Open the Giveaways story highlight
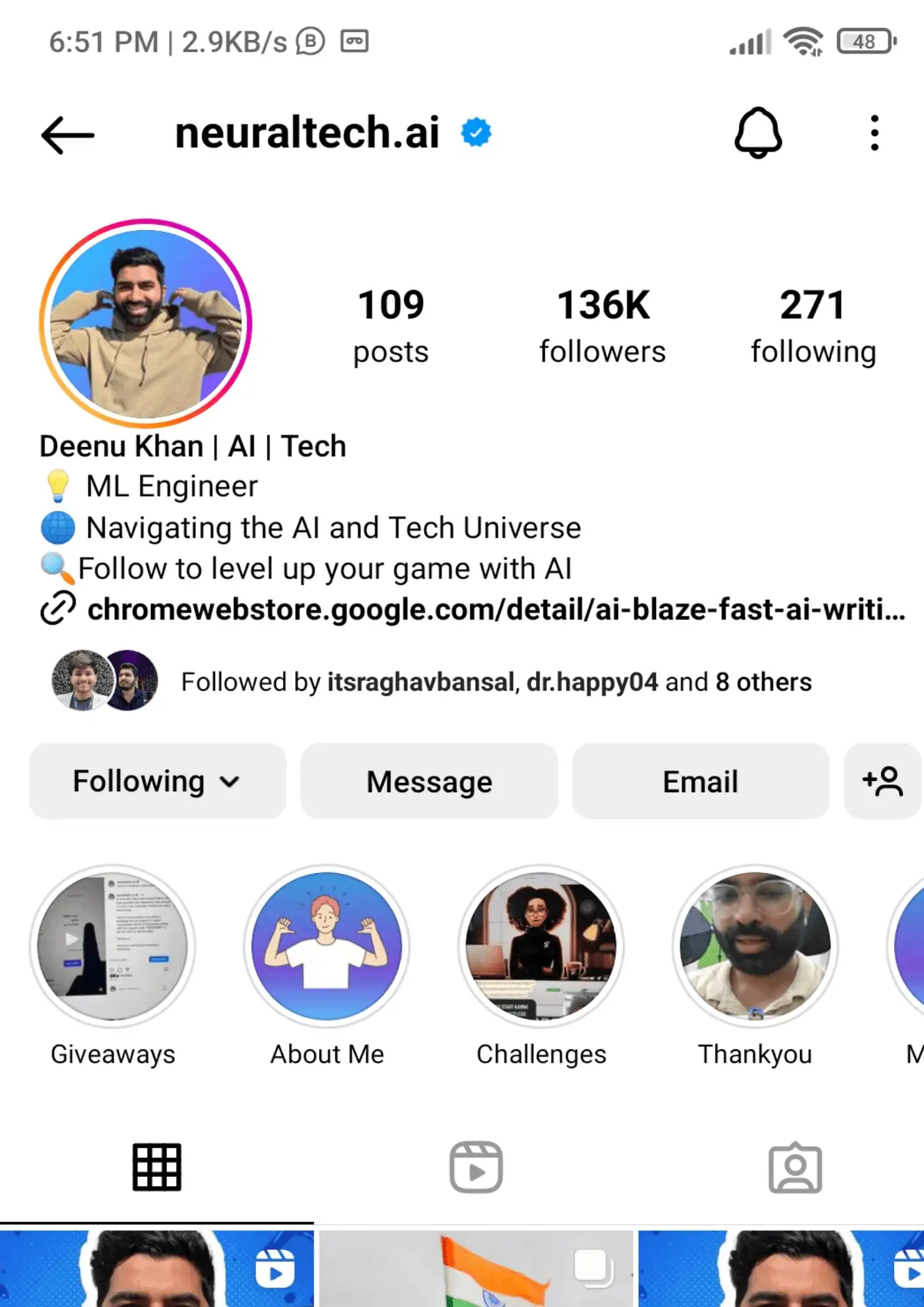 tap(112, 946)
